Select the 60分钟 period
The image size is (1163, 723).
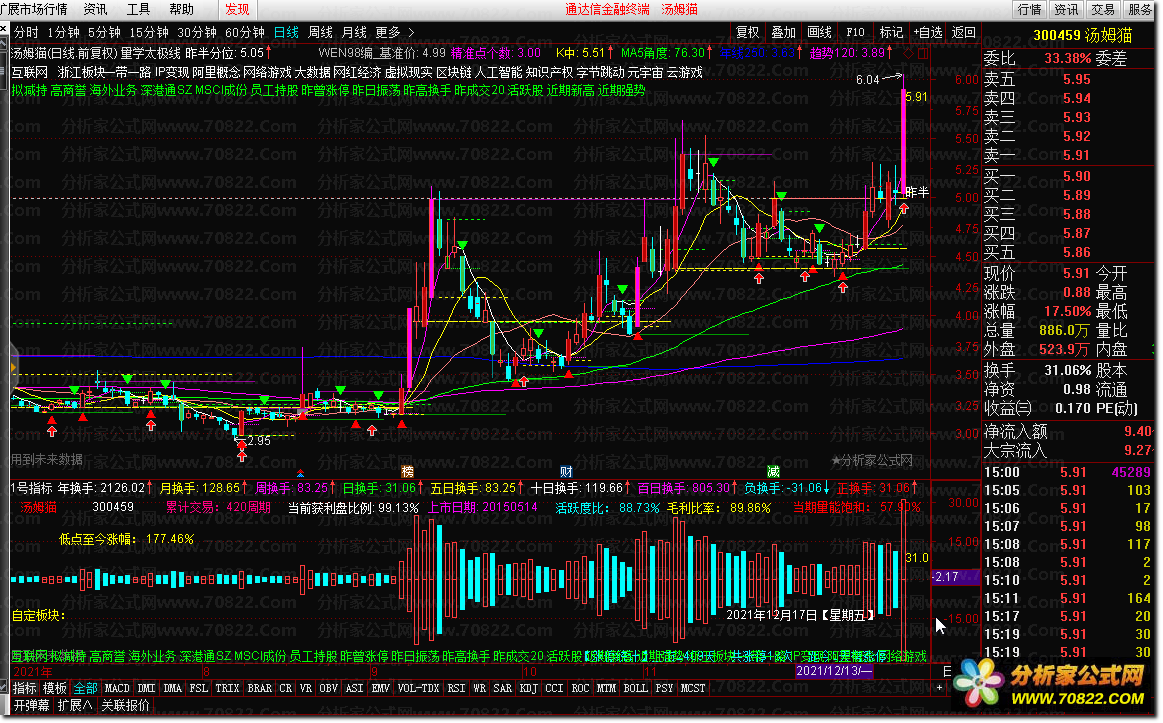tap(245, 32)
